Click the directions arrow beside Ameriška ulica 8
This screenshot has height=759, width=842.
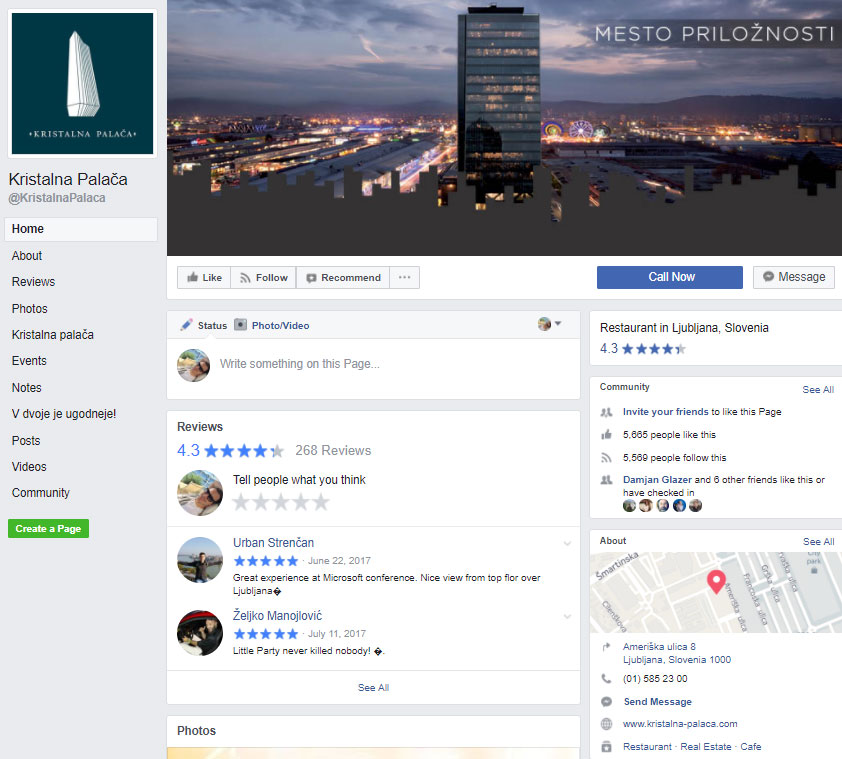coord(606,647)
